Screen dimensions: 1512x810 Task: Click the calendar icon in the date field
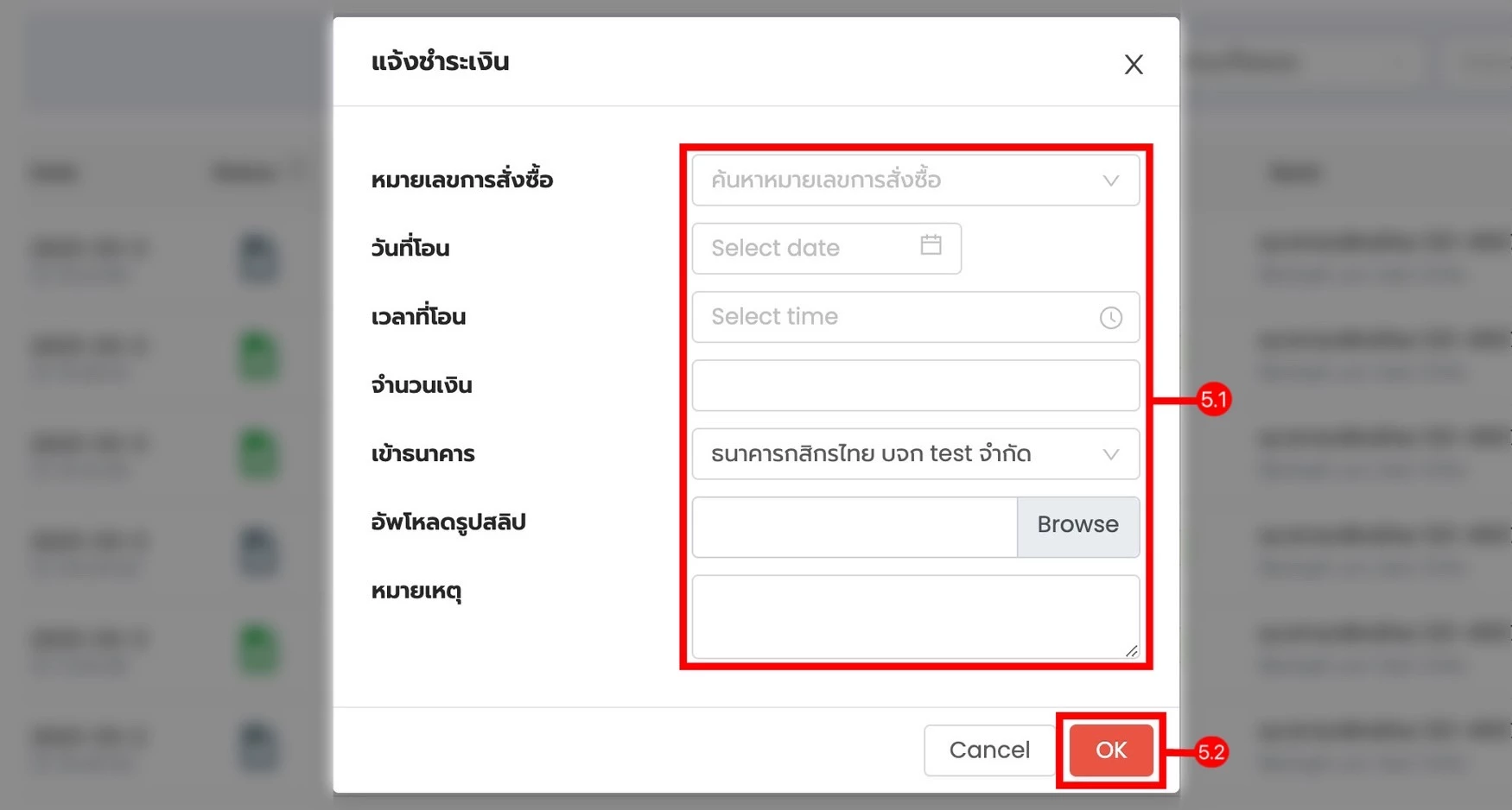(x=931, y=245)
